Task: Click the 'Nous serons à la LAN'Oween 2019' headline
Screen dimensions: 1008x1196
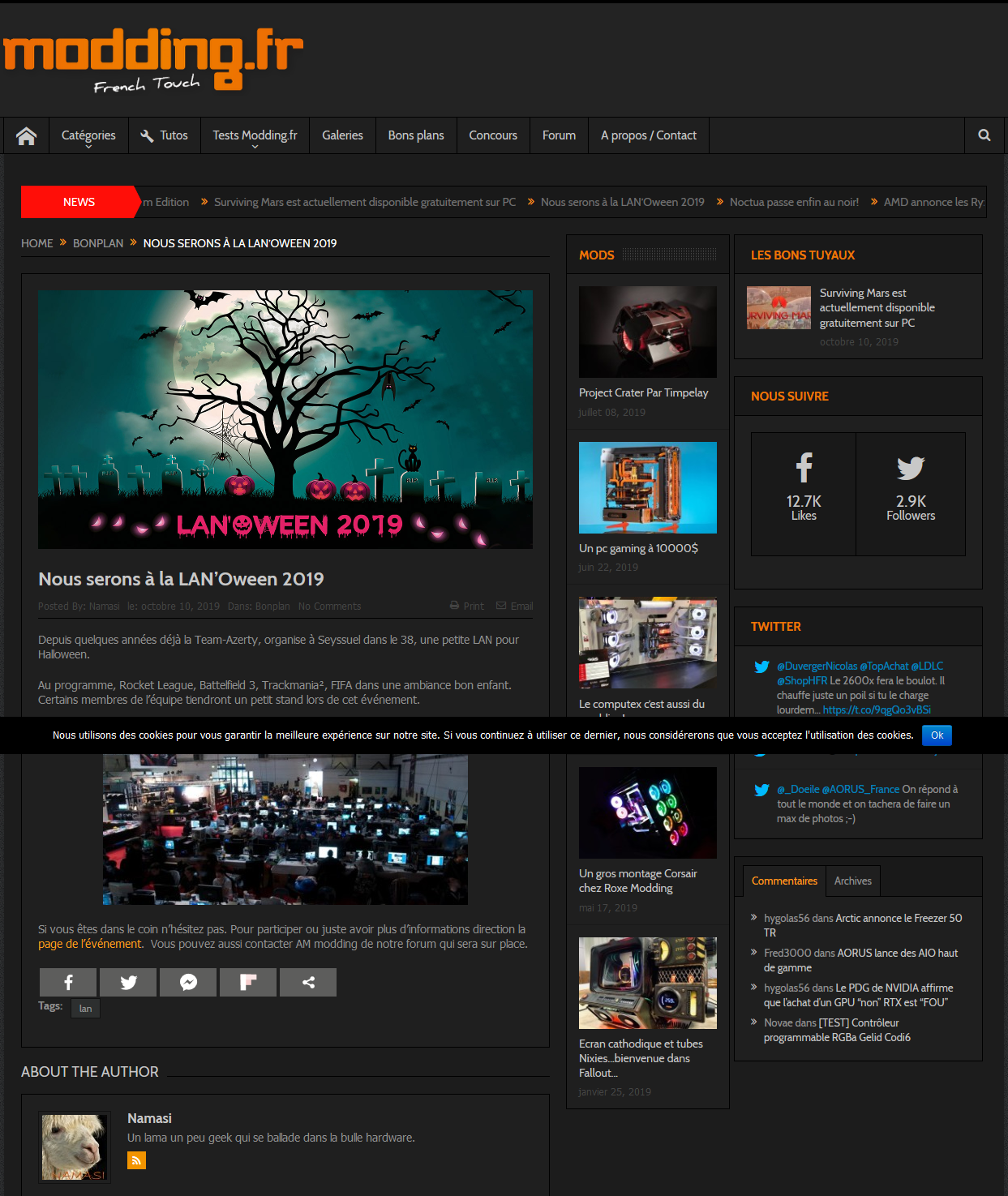Action: (181, 579)
